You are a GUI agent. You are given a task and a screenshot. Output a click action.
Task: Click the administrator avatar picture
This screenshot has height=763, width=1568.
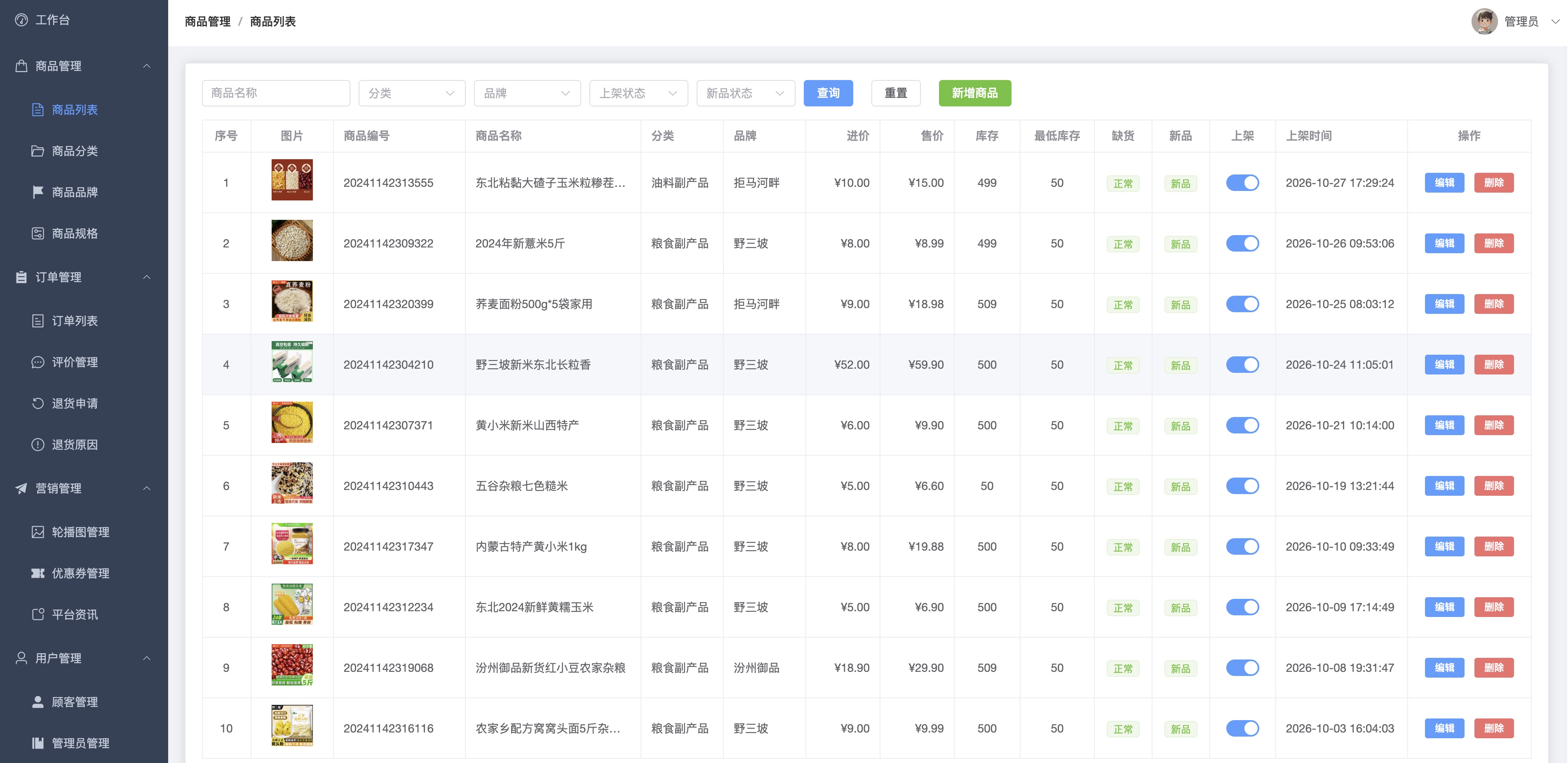click(1484, 21)
